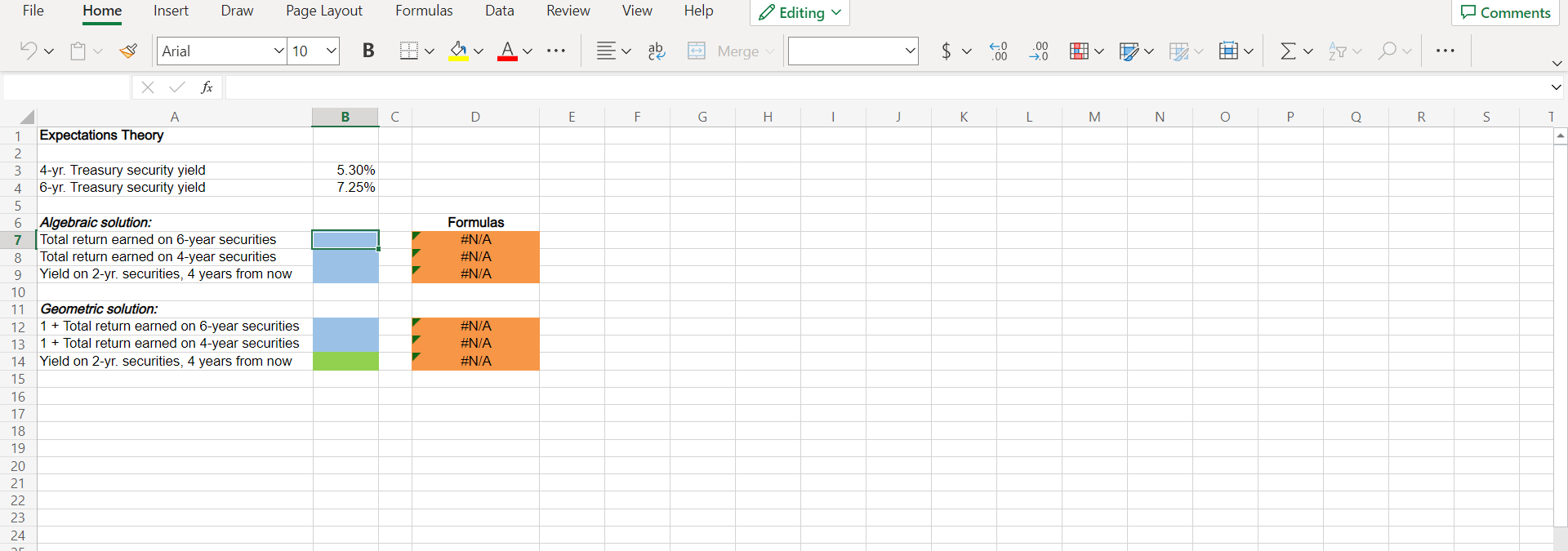Click the text alignment icon
1568x551 pixels.
606,51
